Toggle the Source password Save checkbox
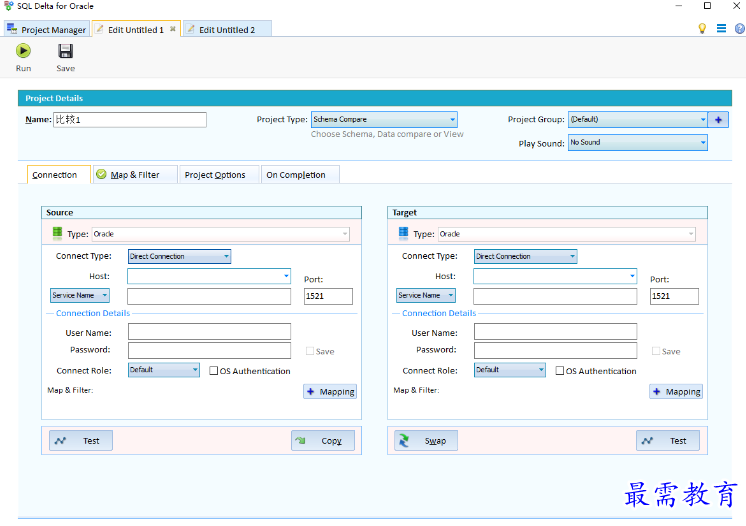 click(310, 351)
